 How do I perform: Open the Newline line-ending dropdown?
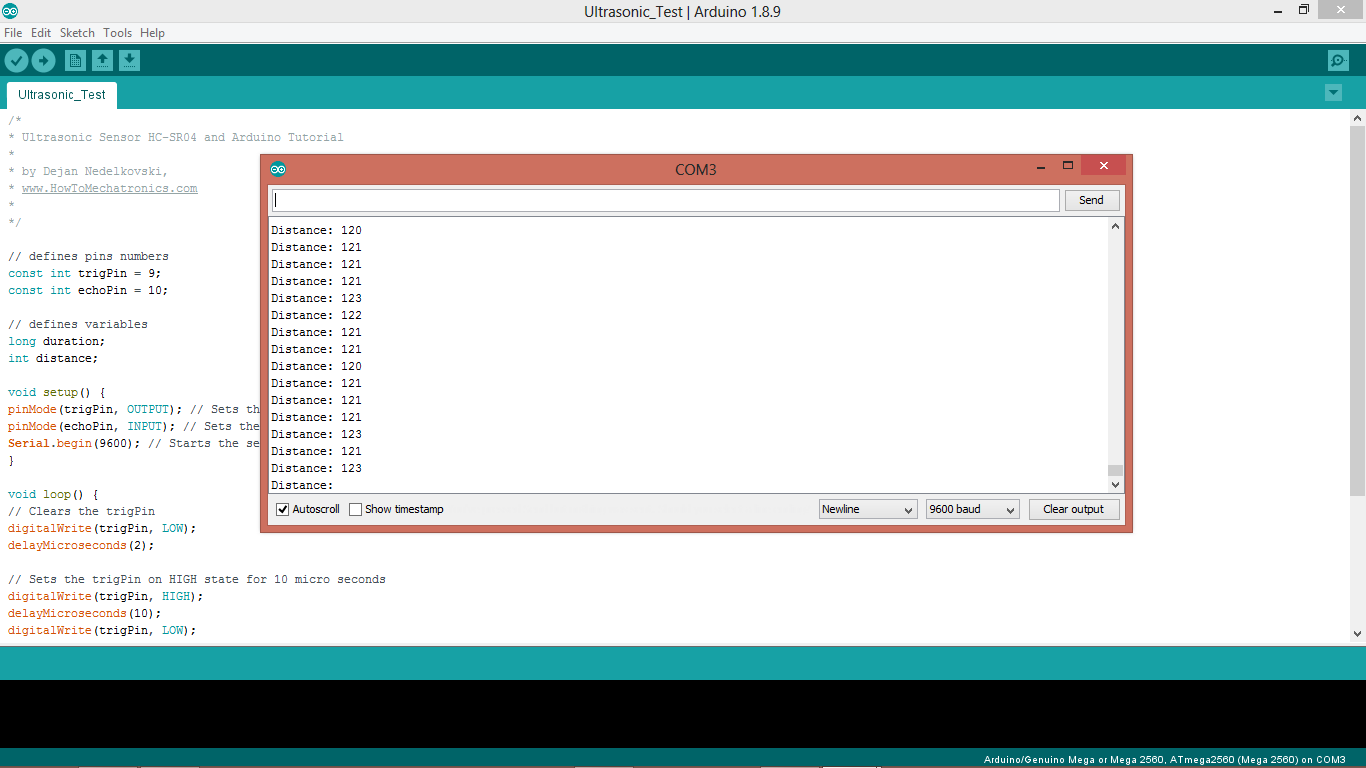coord(867,509)
